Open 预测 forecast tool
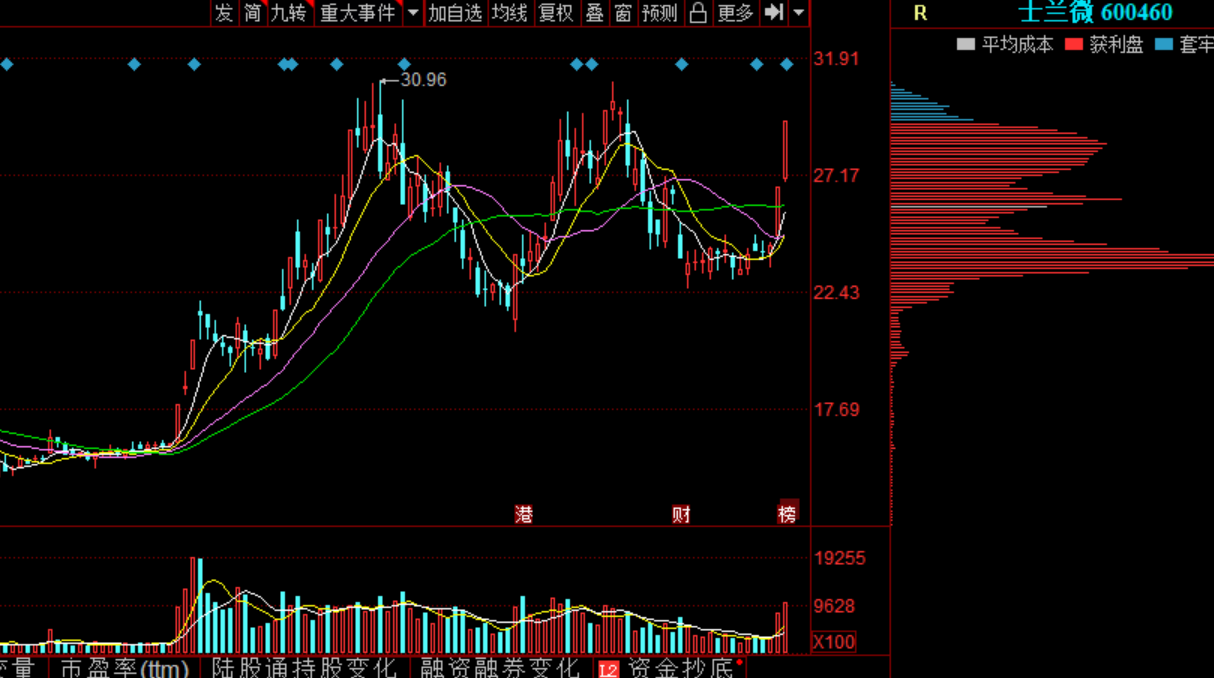Image resolution: width=1214 pixels, height=678 pixels. pos(660,13)
